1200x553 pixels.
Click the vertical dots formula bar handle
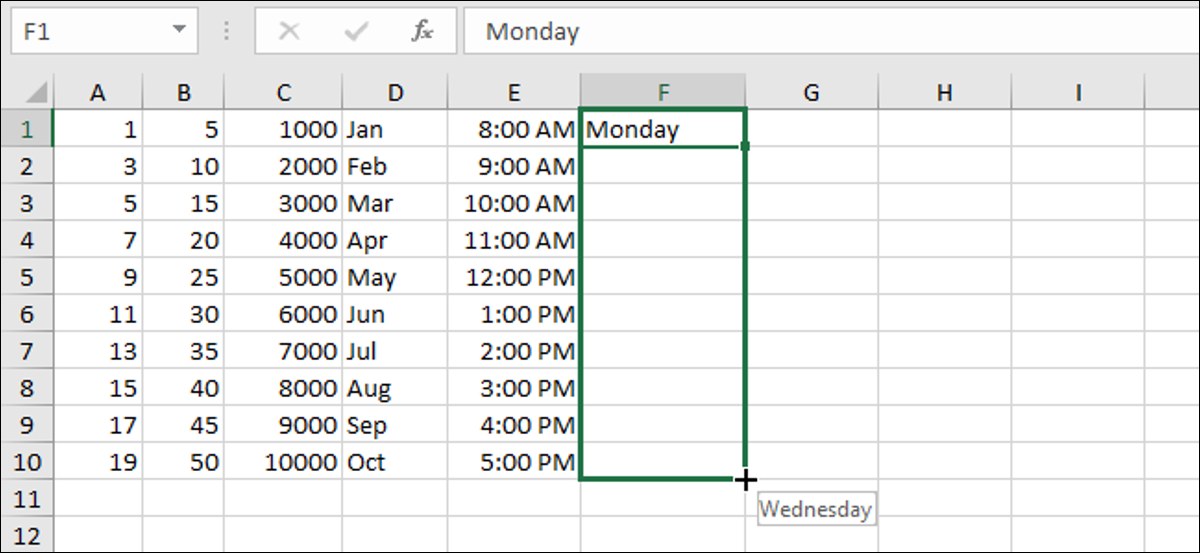click(x=226, y=32)
